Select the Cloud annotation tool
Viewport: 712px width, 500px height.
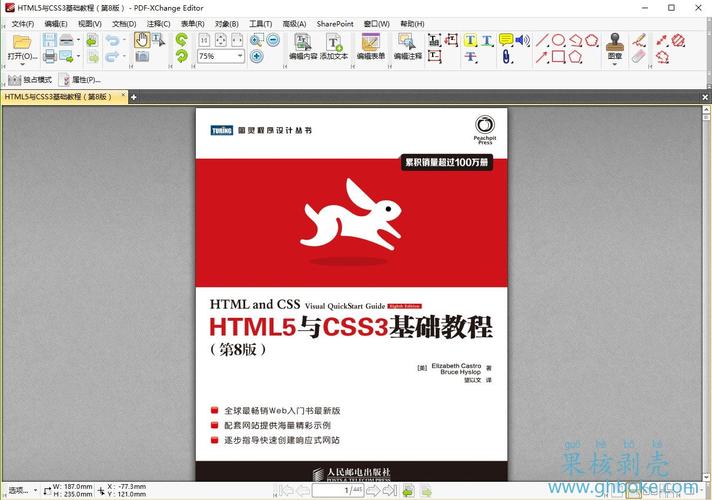tap(592, 40)
